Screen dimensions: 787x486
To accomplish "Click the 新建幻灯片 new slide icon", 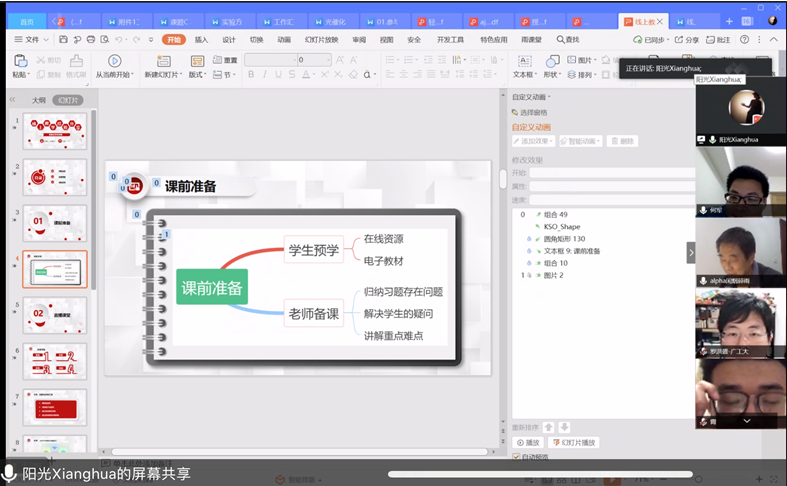I will click(163, 61).
